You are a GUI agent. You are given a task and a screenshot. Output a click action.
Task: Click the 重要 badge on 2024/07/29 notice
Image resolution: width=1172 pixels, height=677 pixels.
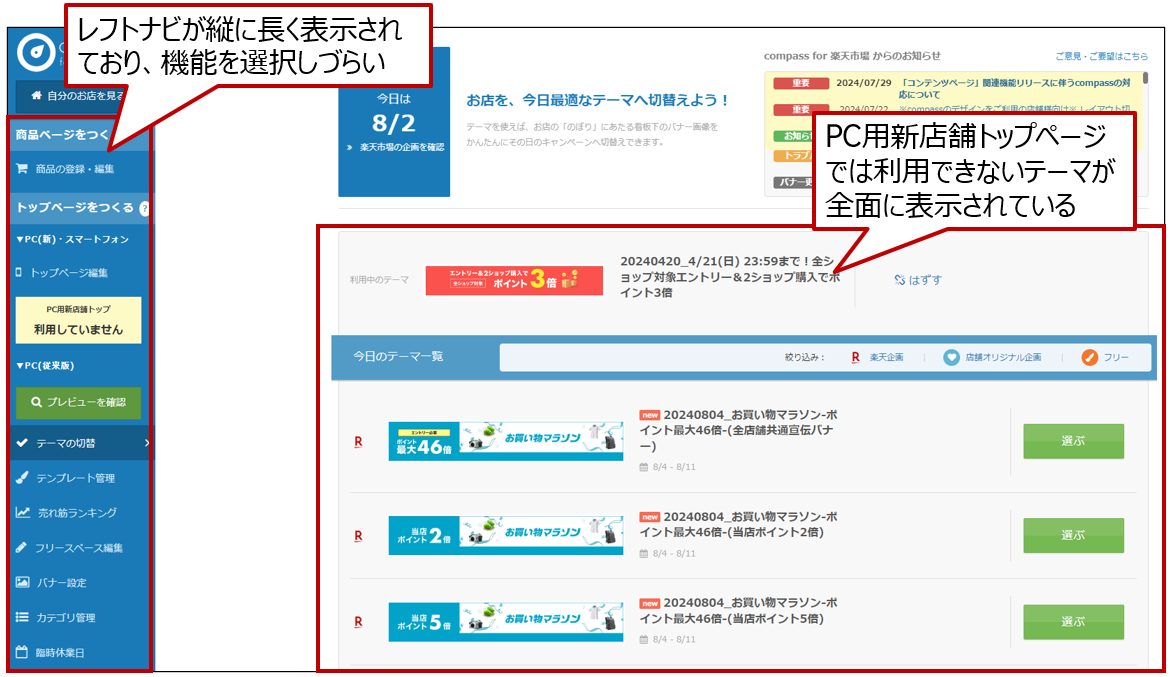pos(801,83)
